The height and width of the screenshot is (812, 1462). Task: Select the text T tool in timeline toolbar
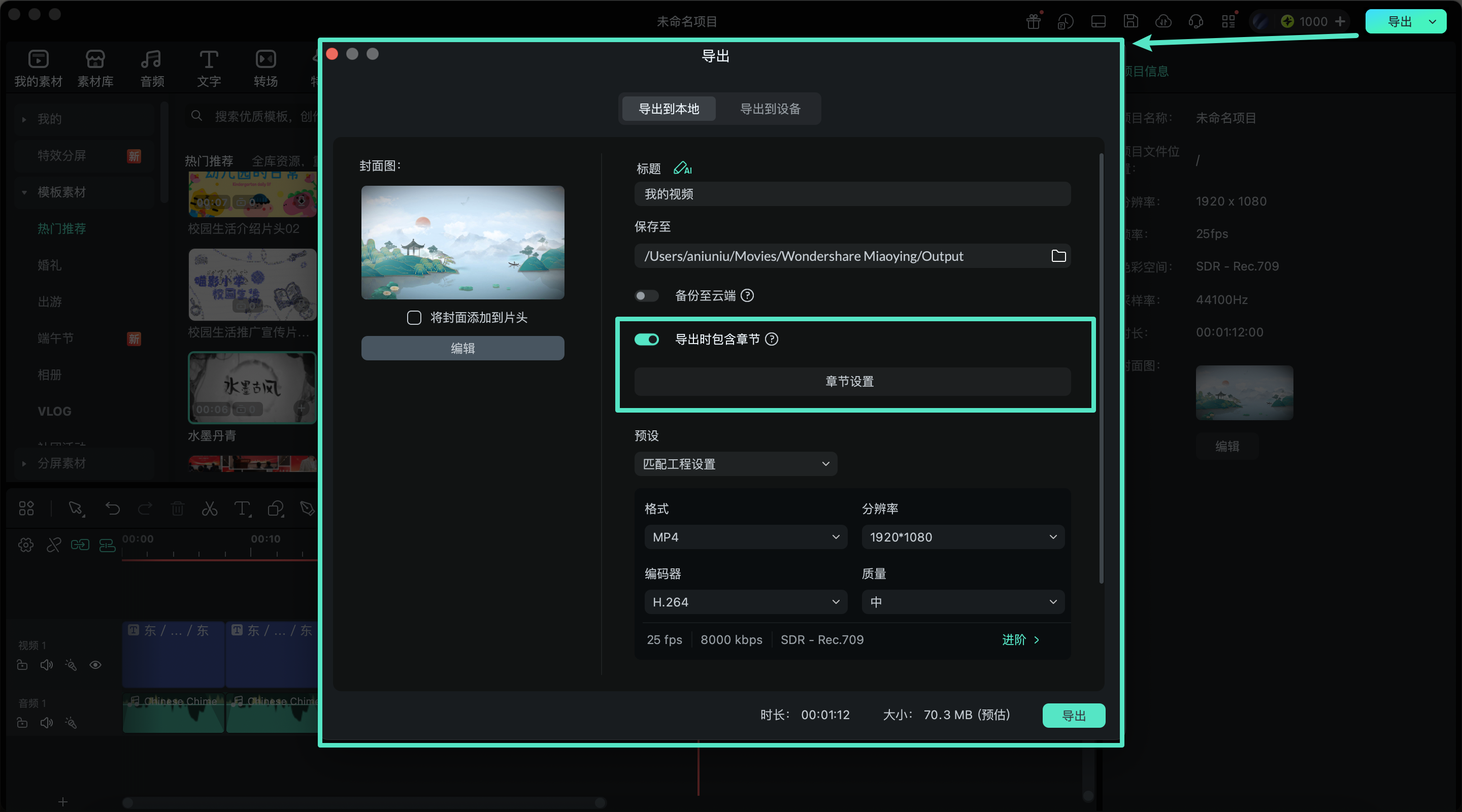coord(242,509)
